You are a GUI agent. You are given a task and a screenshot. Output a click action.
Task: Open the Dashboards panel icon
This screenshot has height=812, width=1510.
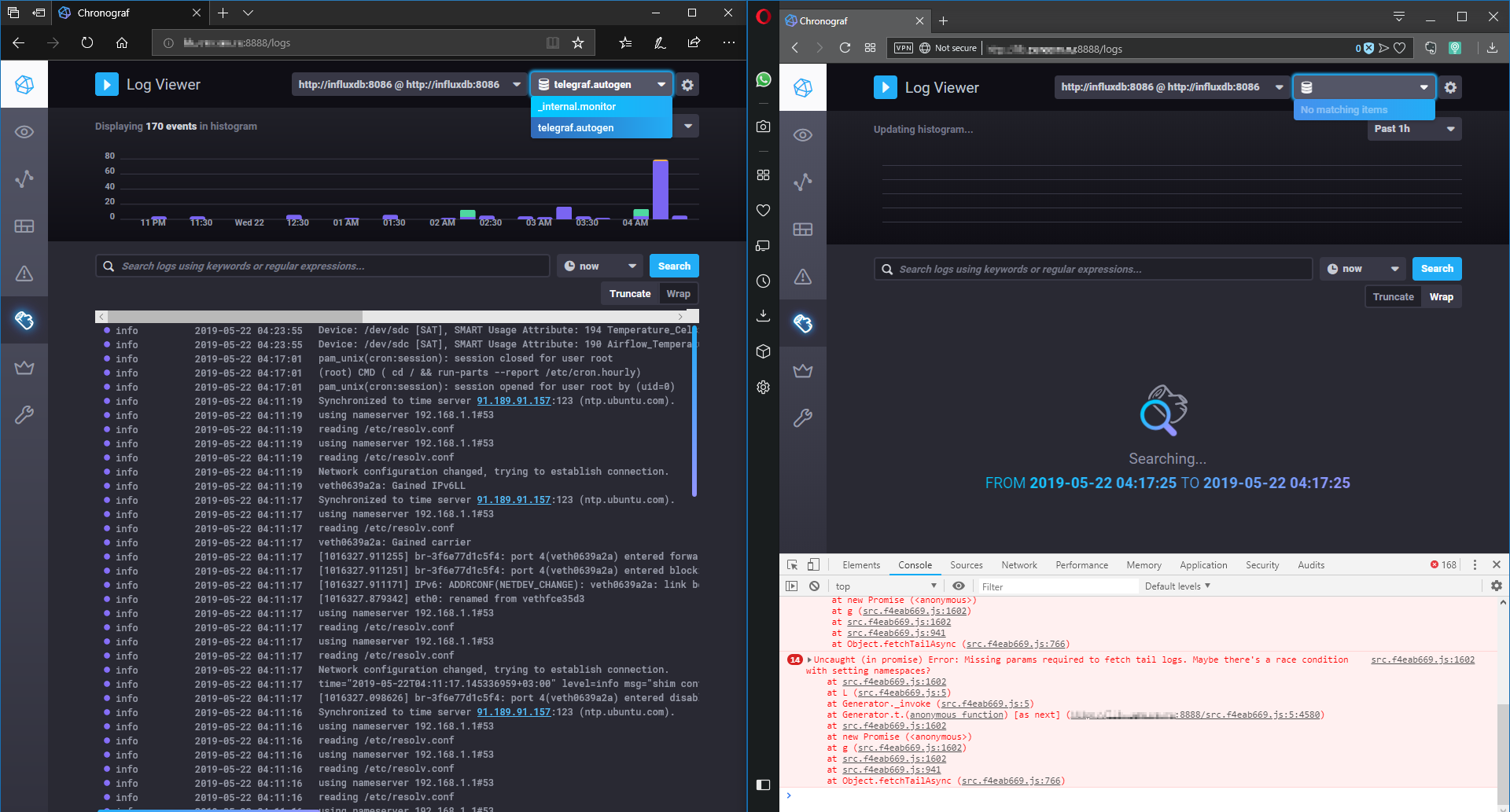[x=24, y=226]
